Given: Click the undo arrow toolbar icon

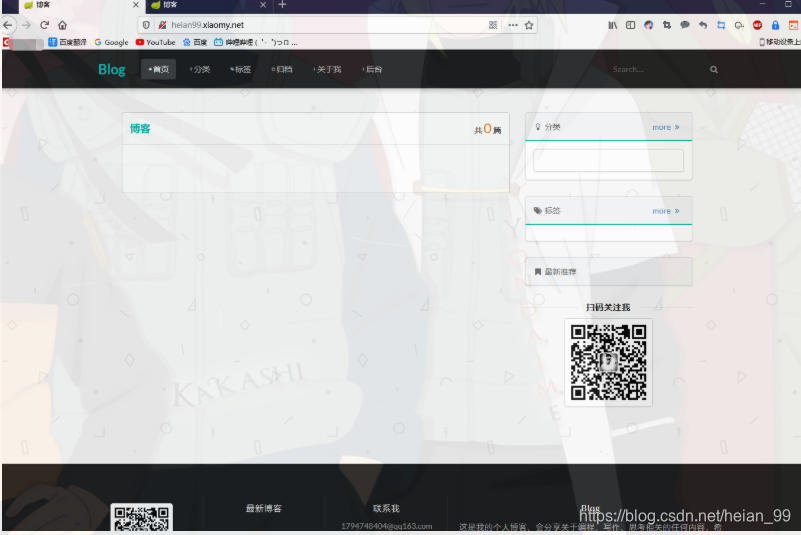Looking at the screenshot, I should pos(703,25).
